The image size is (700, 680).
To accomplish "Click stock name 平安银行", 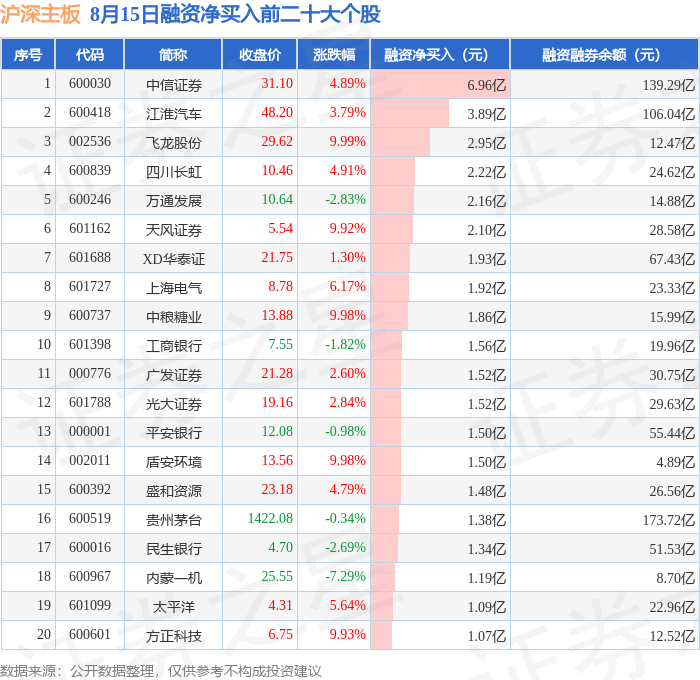I will click(x=174, y=433).
